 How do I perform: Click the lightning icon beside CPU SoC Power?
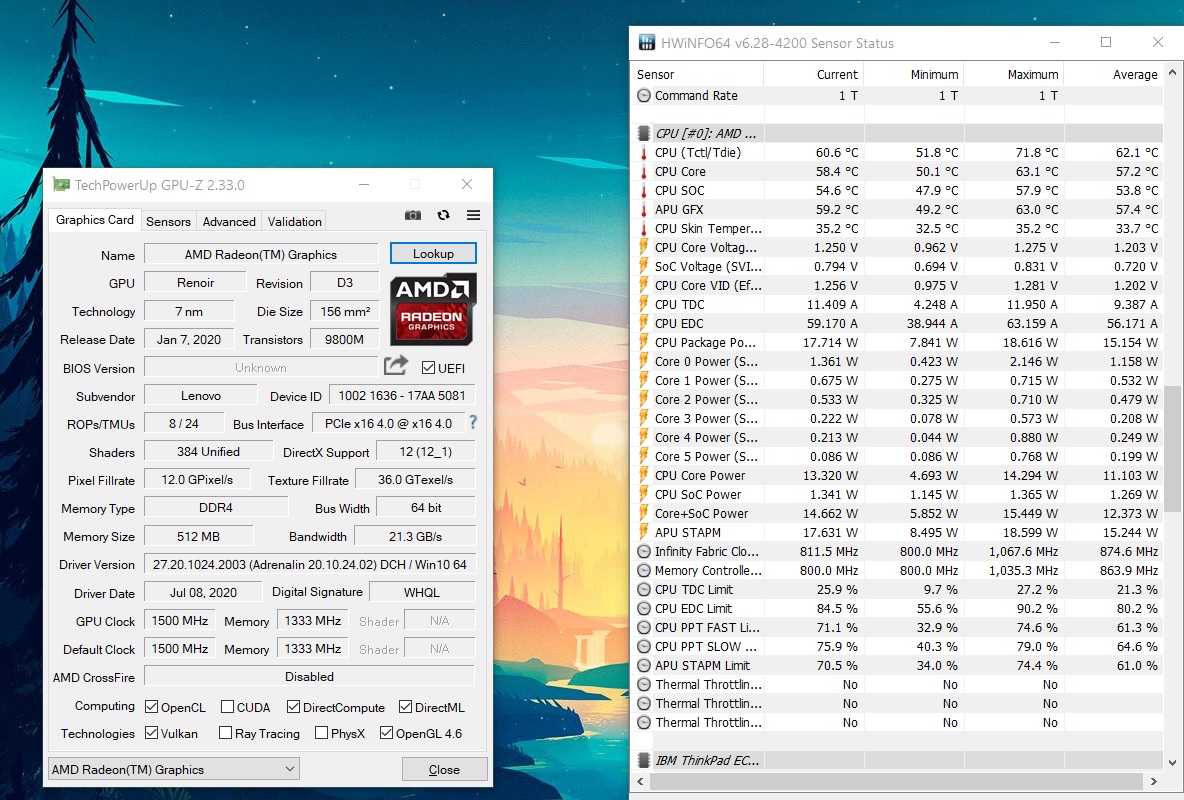[644, 495]
